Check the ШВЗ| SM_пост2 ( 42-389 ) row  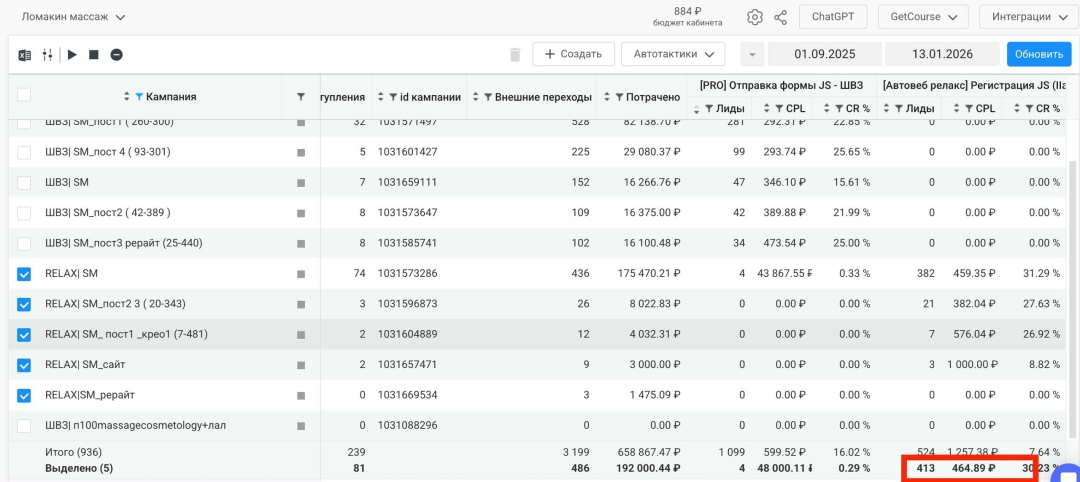point(23,213)
